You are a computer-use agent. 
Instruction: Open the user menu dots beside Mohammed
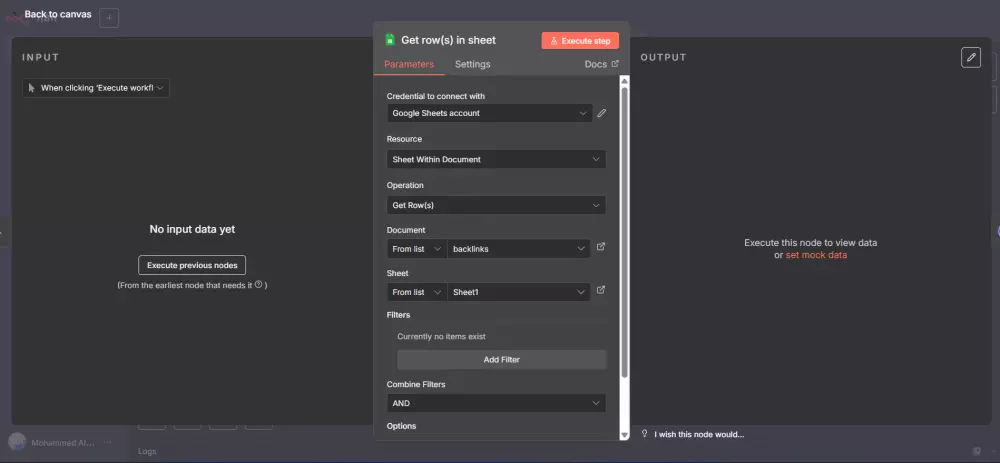(x=107, y=442)
